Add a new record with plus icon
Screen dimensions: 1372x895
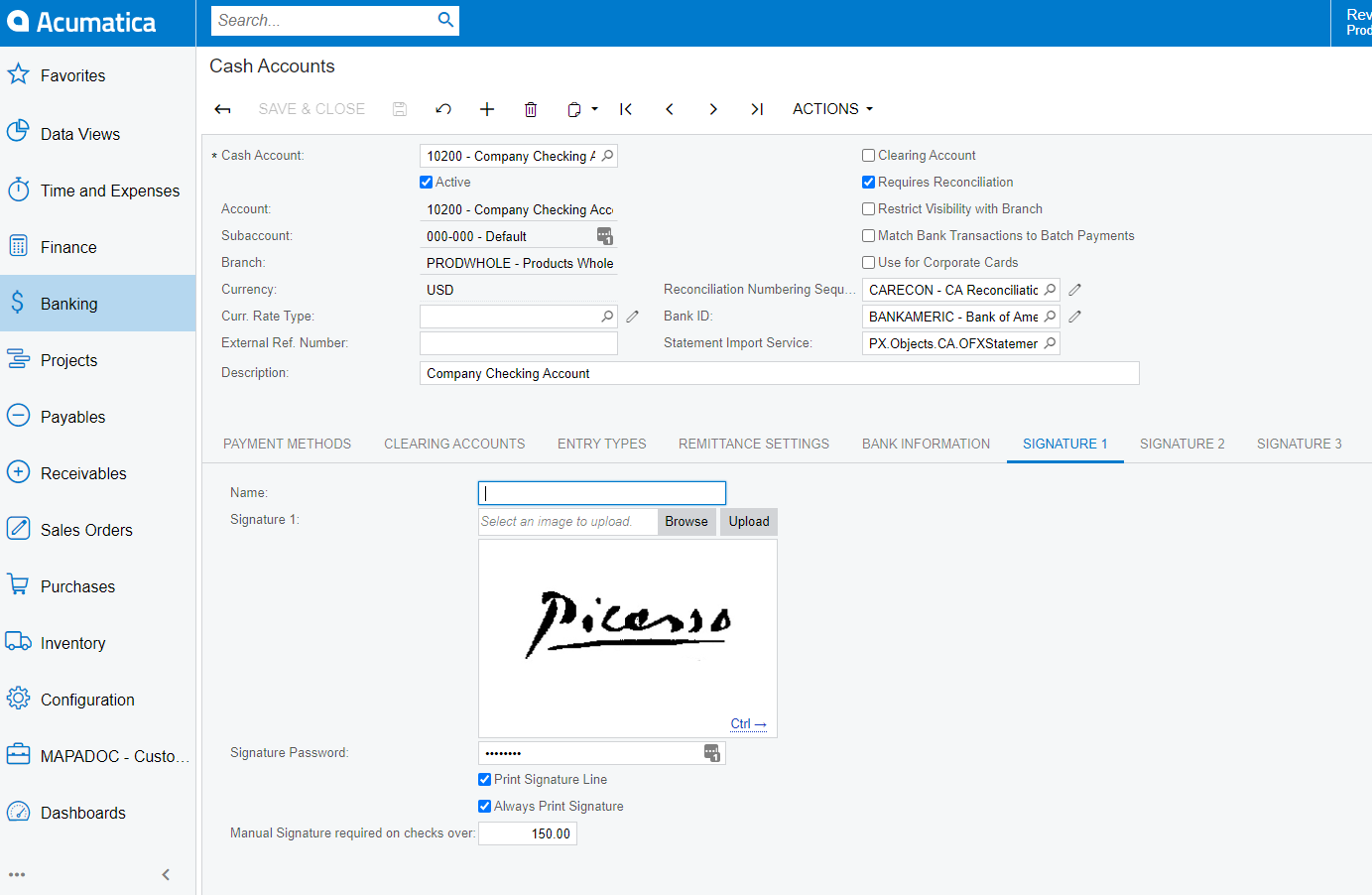(487, 109)
